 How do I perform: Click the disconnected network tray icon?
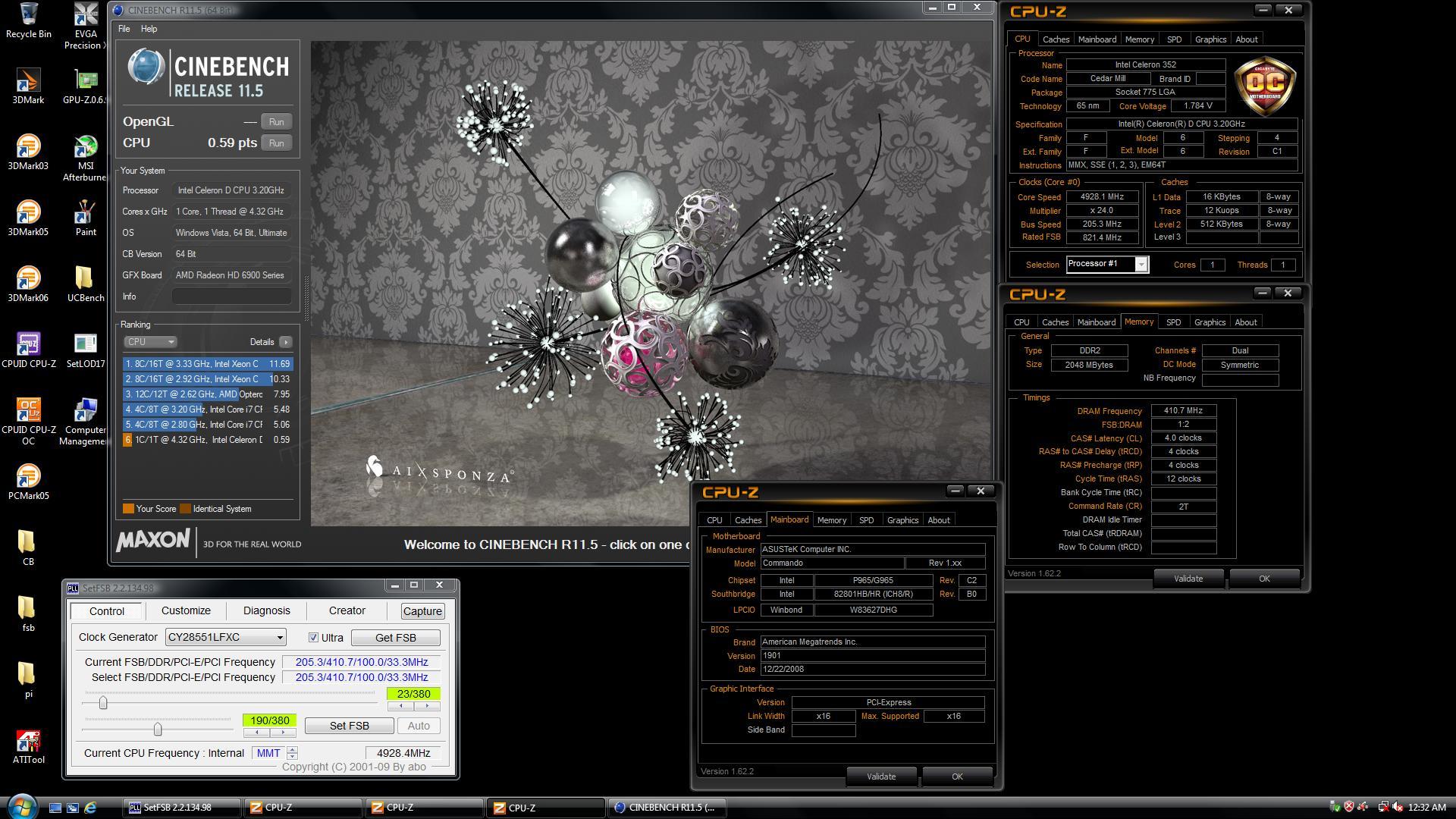pyautogui.click(x=1382, y=808)
